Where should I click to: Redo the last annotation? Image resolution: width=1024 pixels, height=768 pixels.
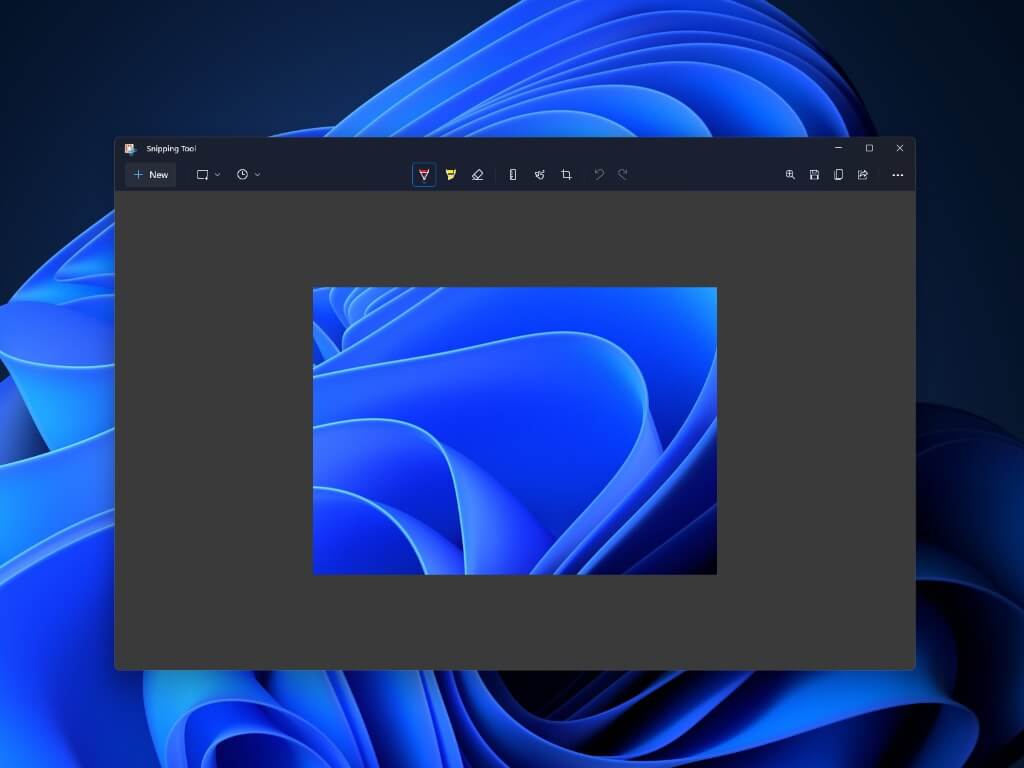click(x=622, y=175)
